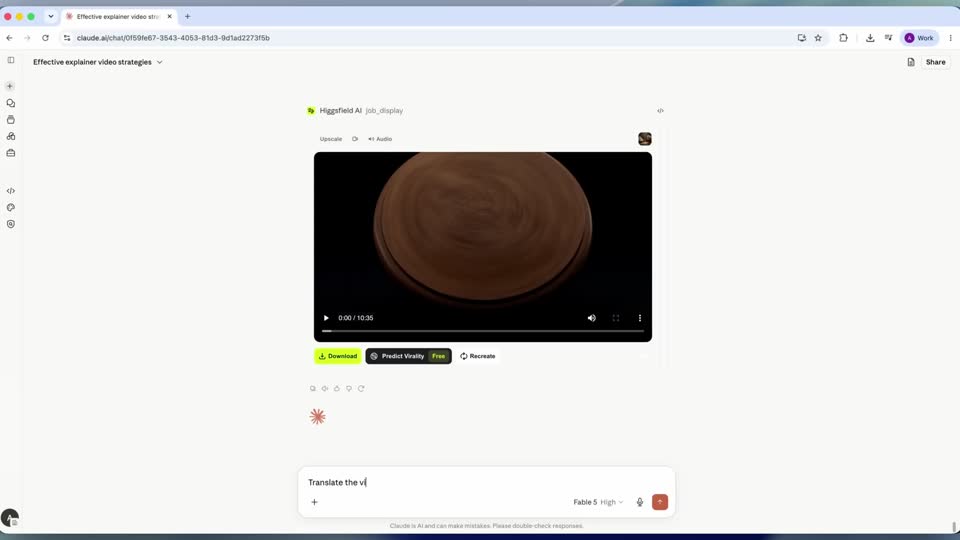Click the briefcase icon in the sidebar
Viewport: 960px width, 540px height.
[x=10, y=153]
